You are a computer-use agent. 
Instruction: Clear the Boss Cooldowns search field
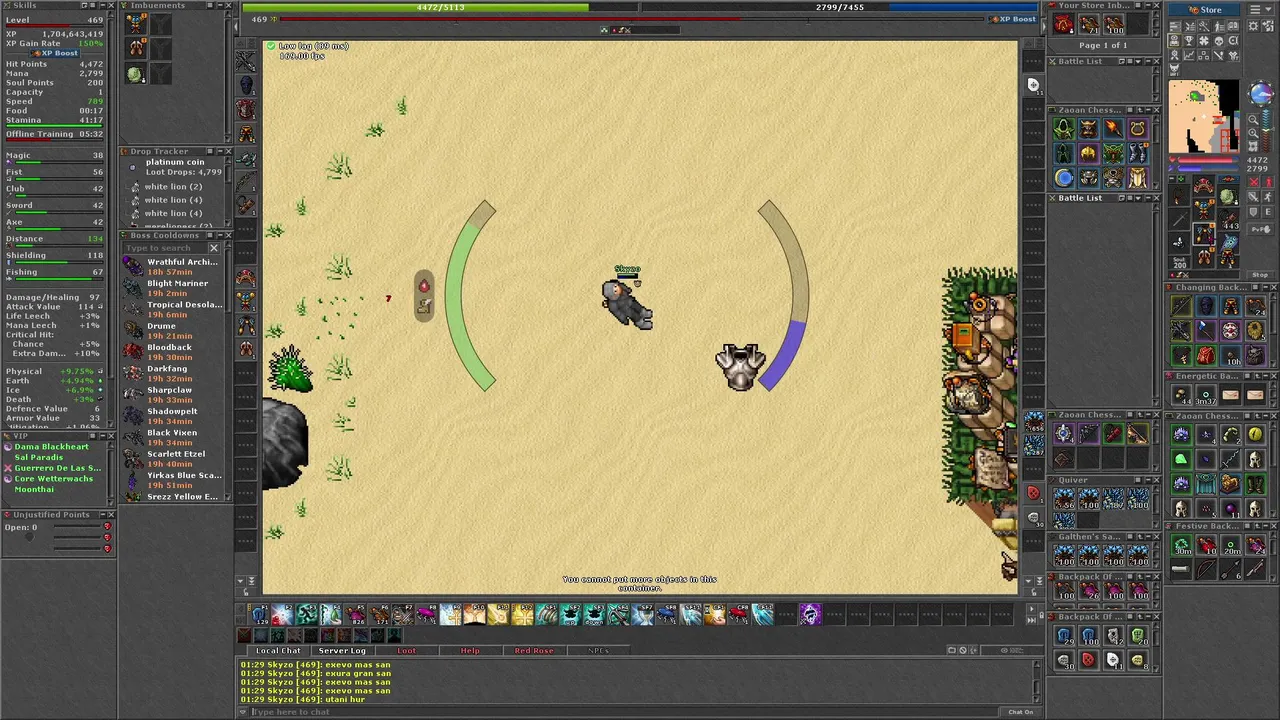click(x=213, y=247)
